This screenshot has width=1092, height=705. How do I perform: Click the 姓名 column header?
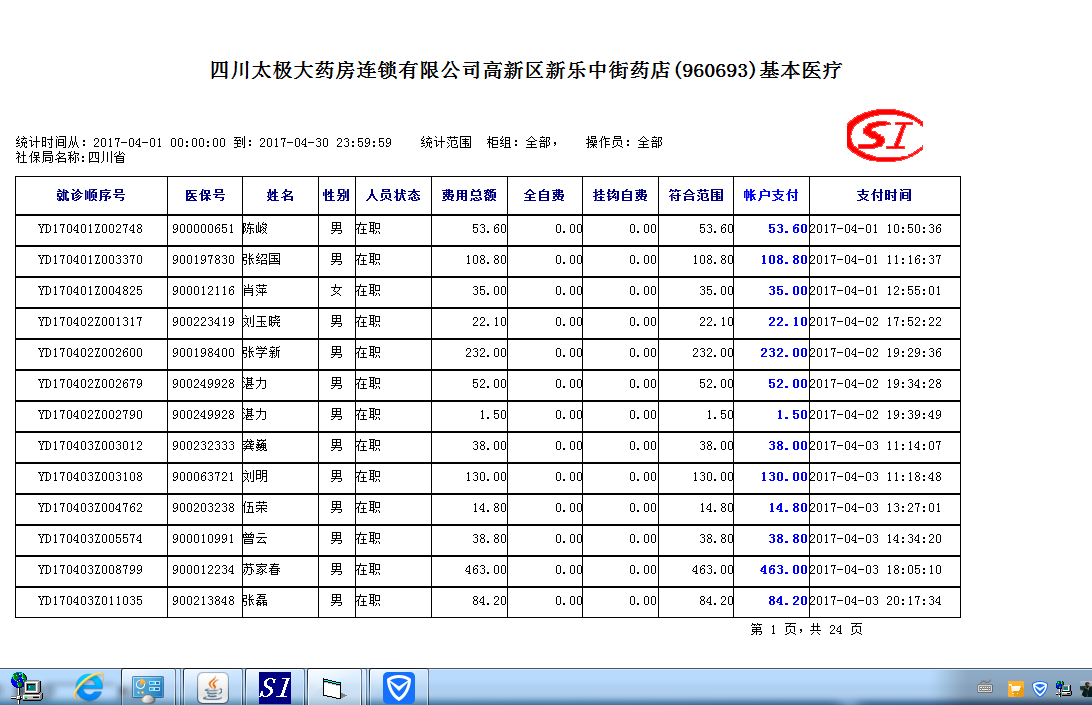[x=280, y=196]
